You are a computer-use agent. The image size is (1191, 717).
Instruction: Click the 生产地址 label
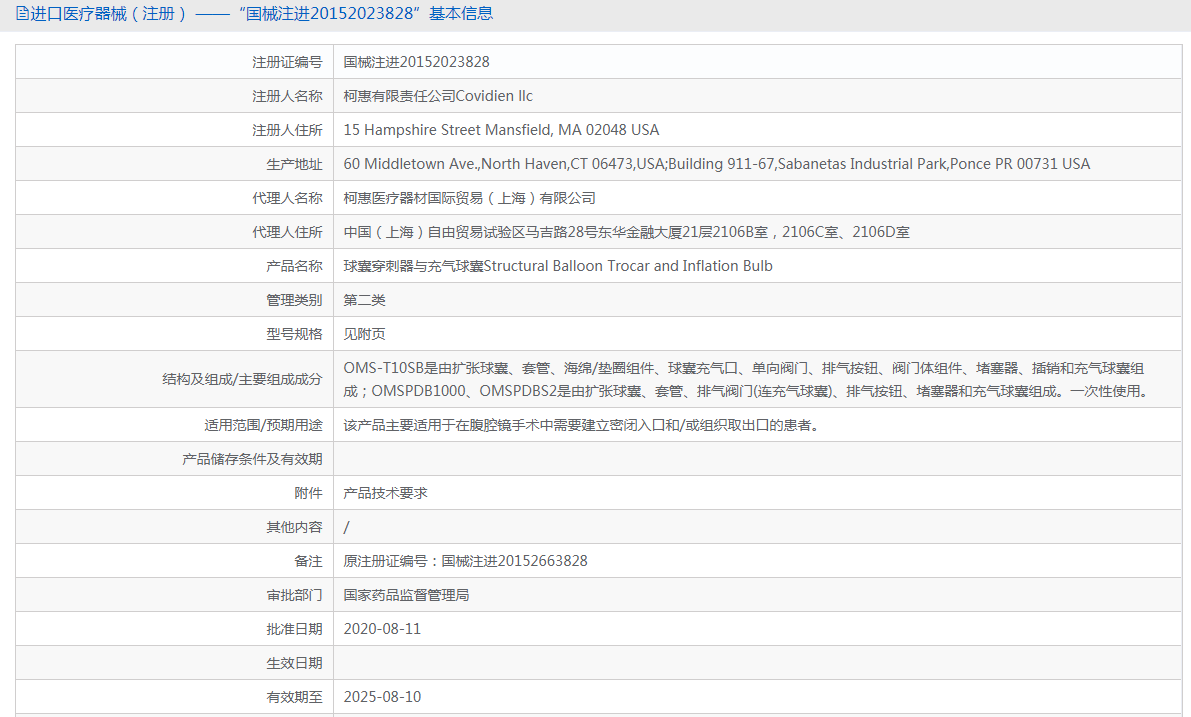(294, 165)
